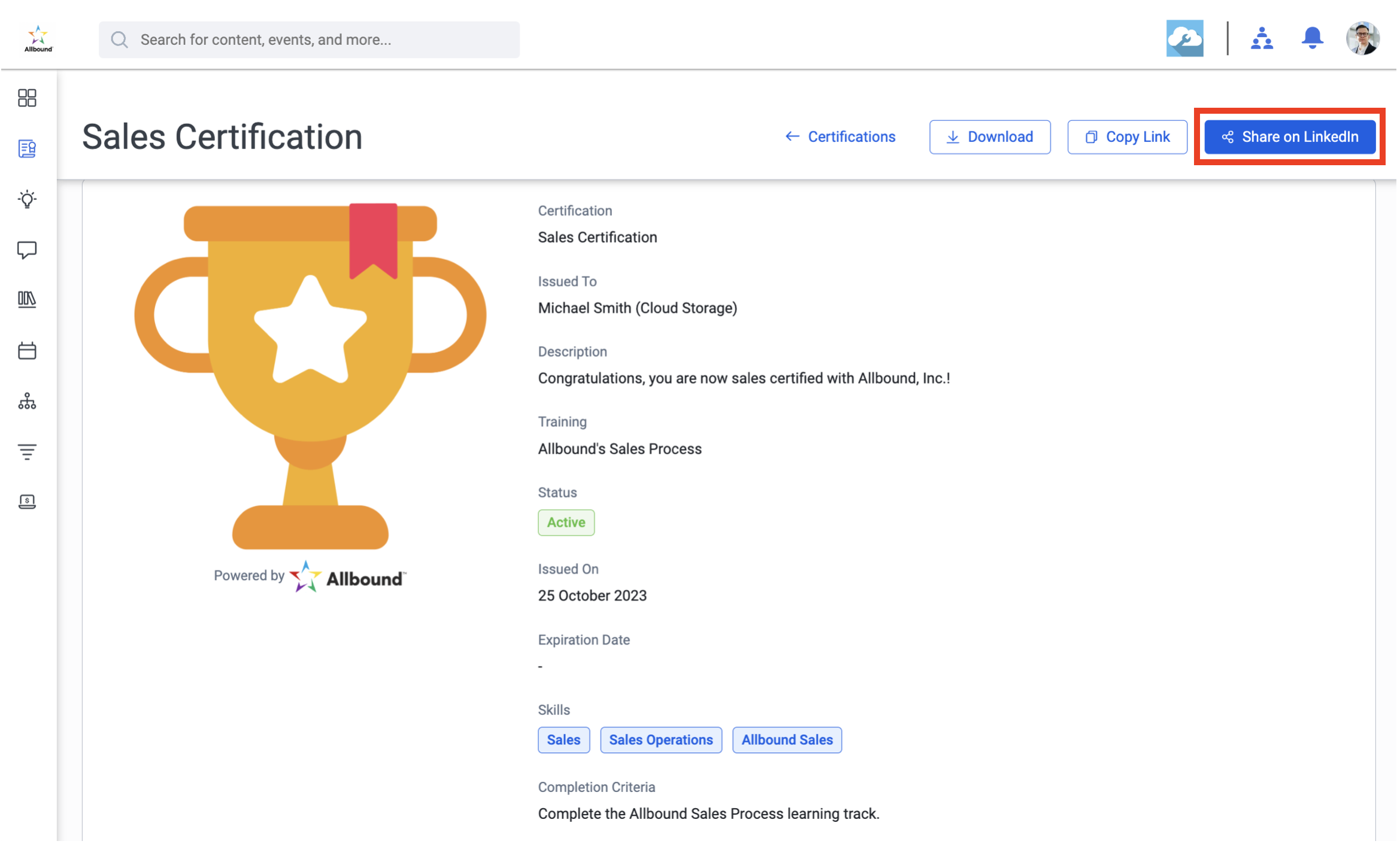Click the trophy certificate image
Screen dimensions: 1400x844
click(x=311, y=377)
